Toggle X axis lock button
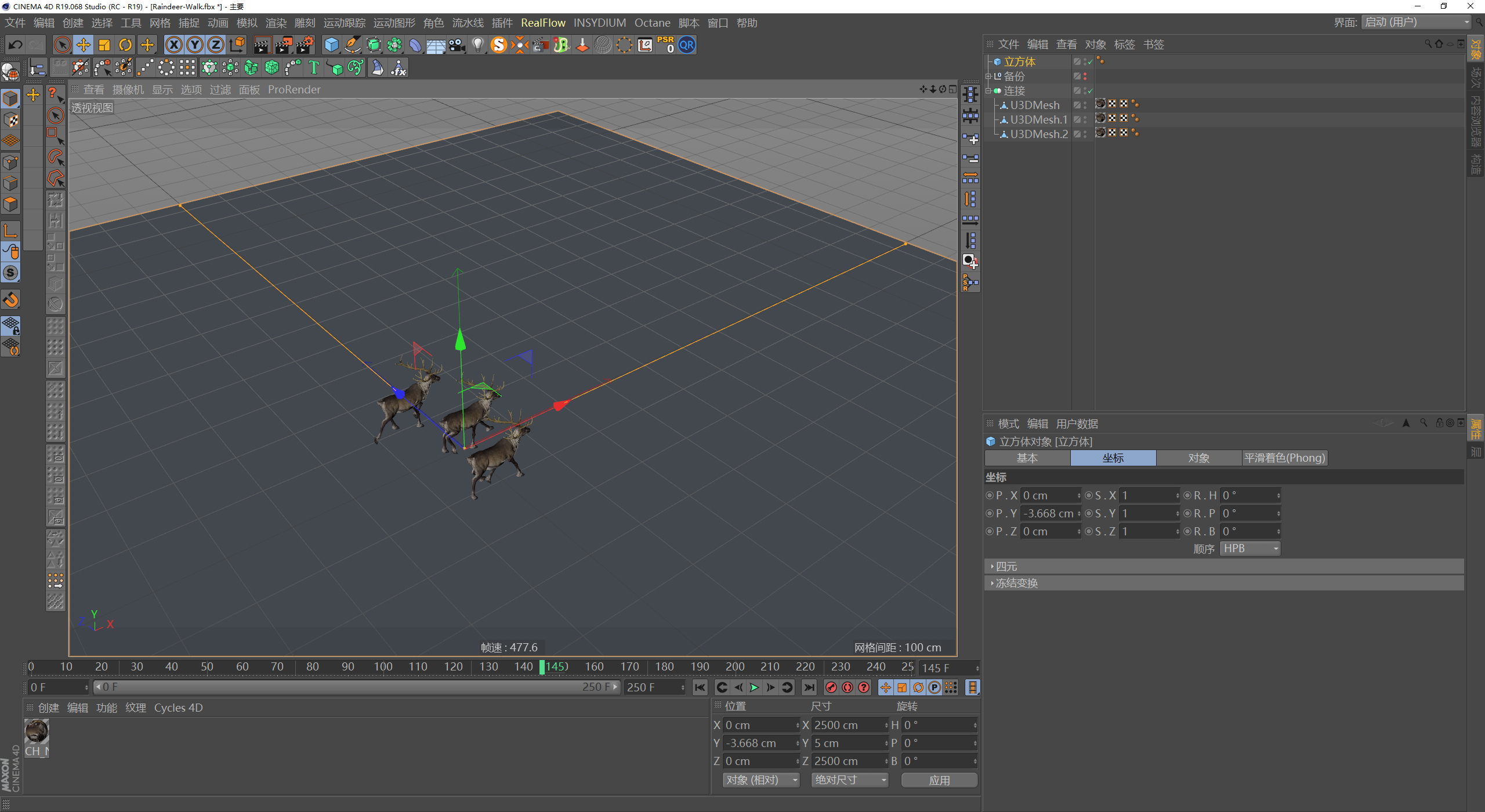 (174, 45)
